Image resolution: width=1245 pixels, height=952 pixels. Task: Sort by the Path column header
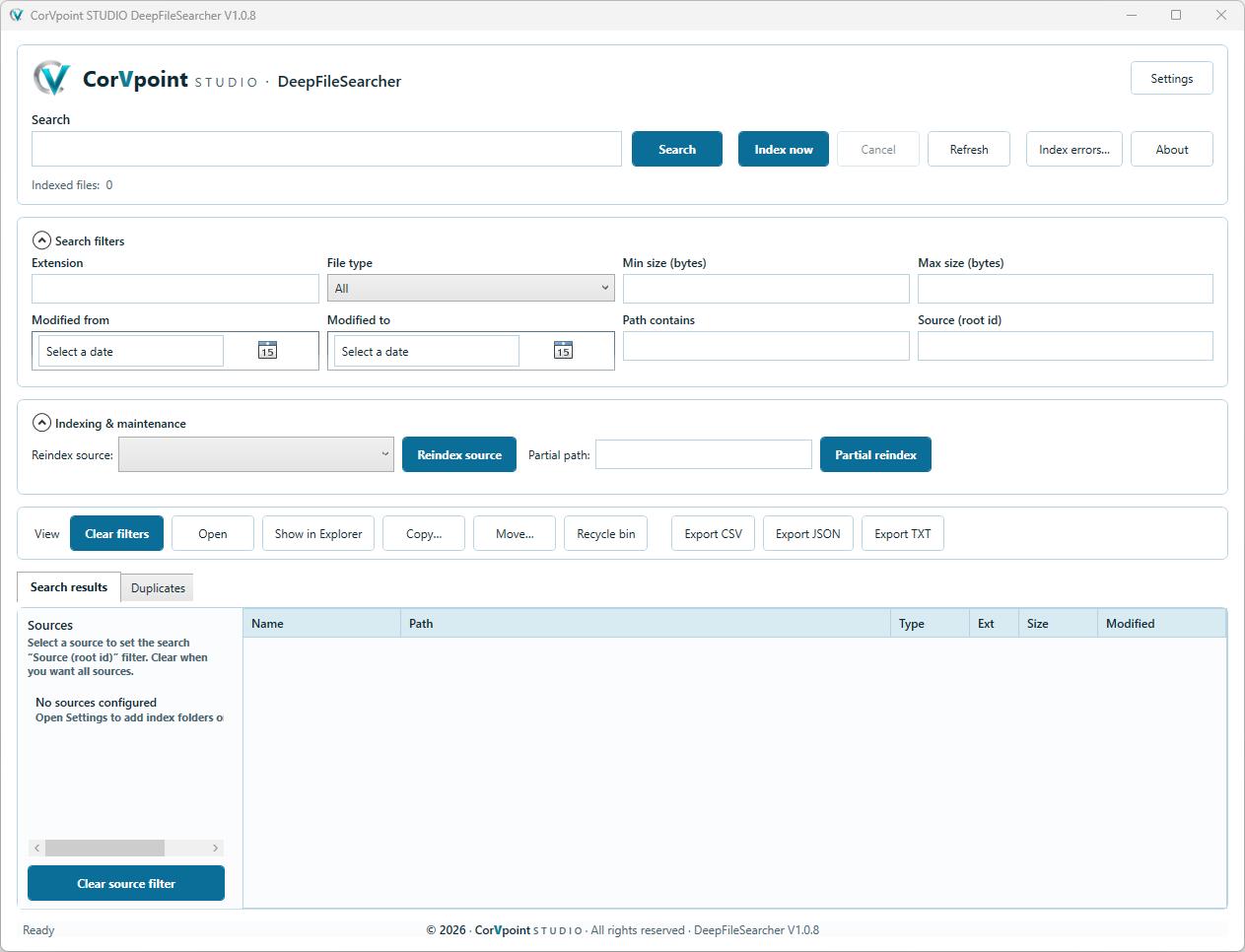coord(646,623)
